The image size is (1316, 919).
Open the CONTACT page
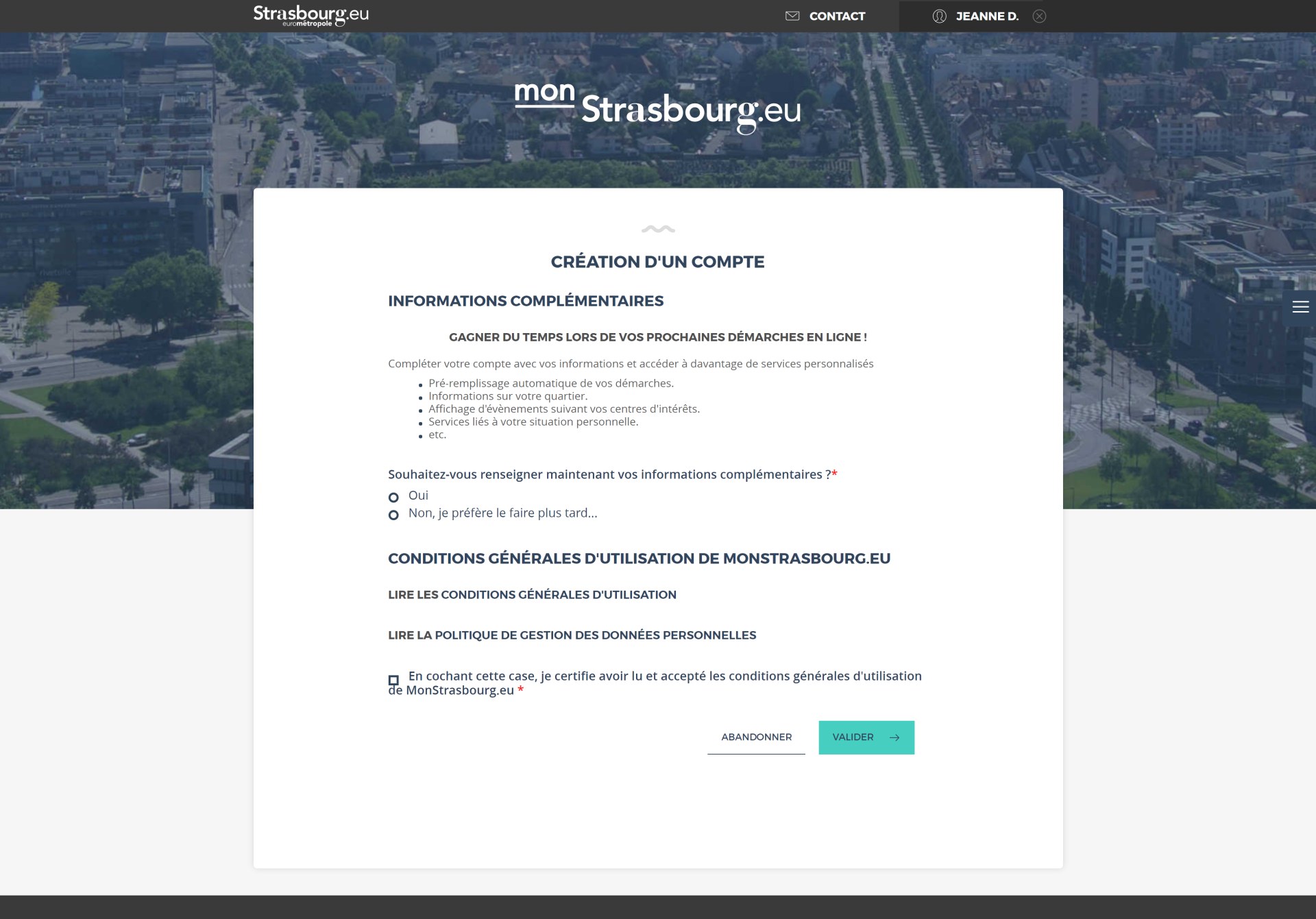click(x=836, y=16)
